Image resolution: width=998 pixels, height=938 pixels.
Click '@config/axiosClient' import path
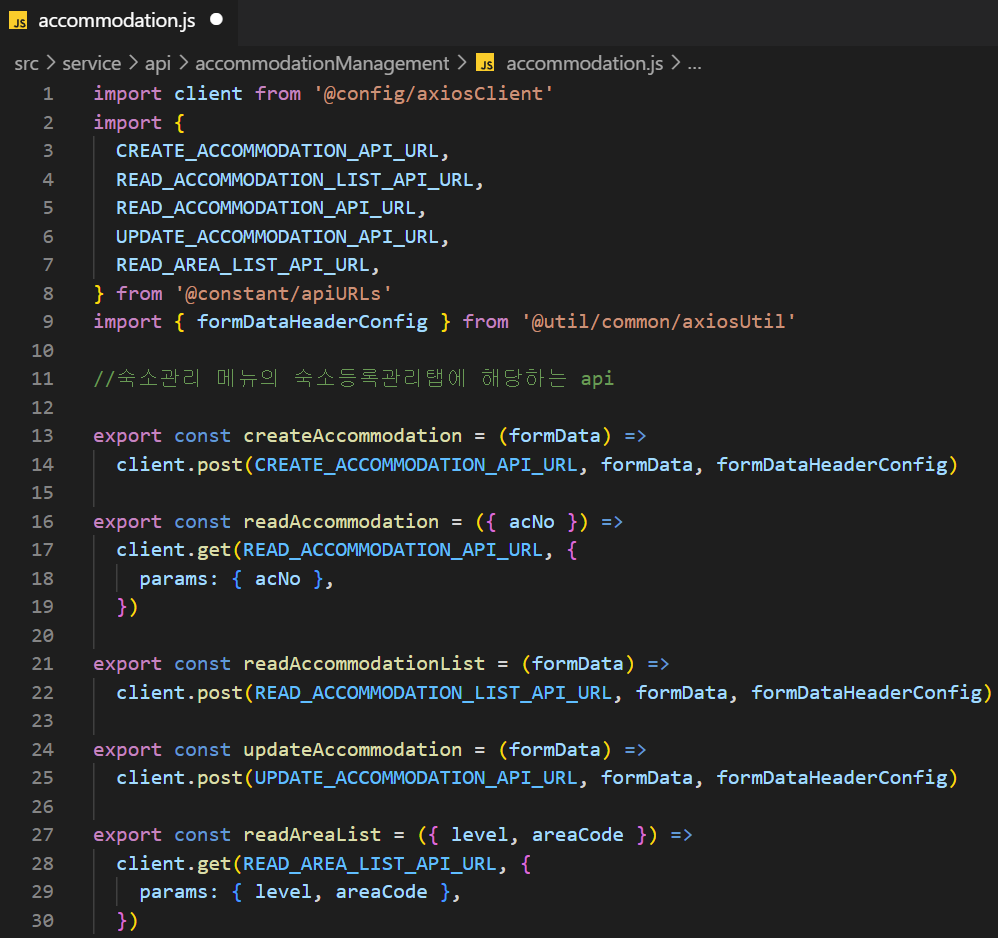(x=433, y=94)
